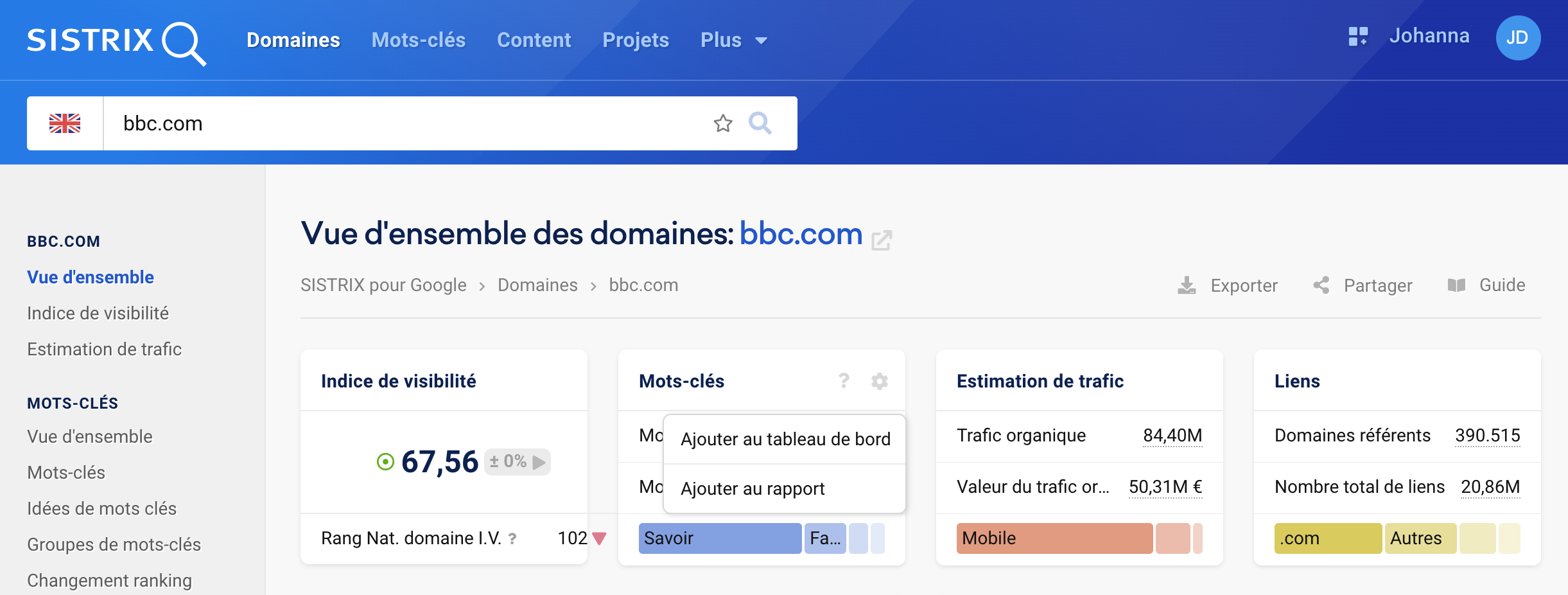Click the 20,86M total links value

point(1490,487)
